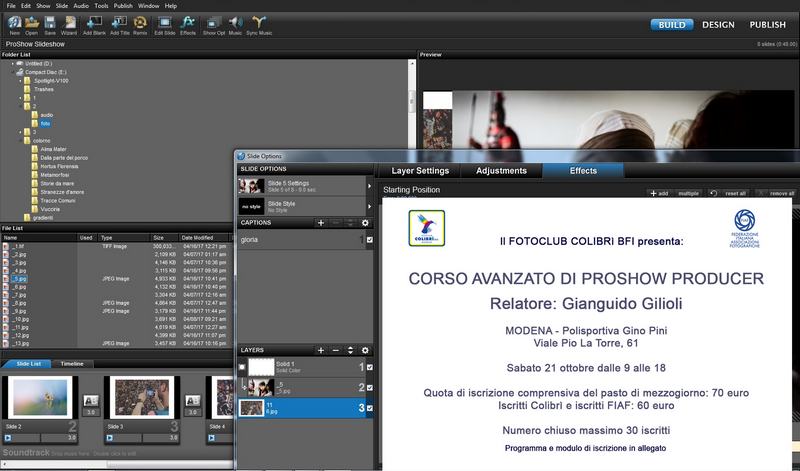
Task: Toggle visibility checkbox of Solid 1 layer
Action: pos(369,367)
